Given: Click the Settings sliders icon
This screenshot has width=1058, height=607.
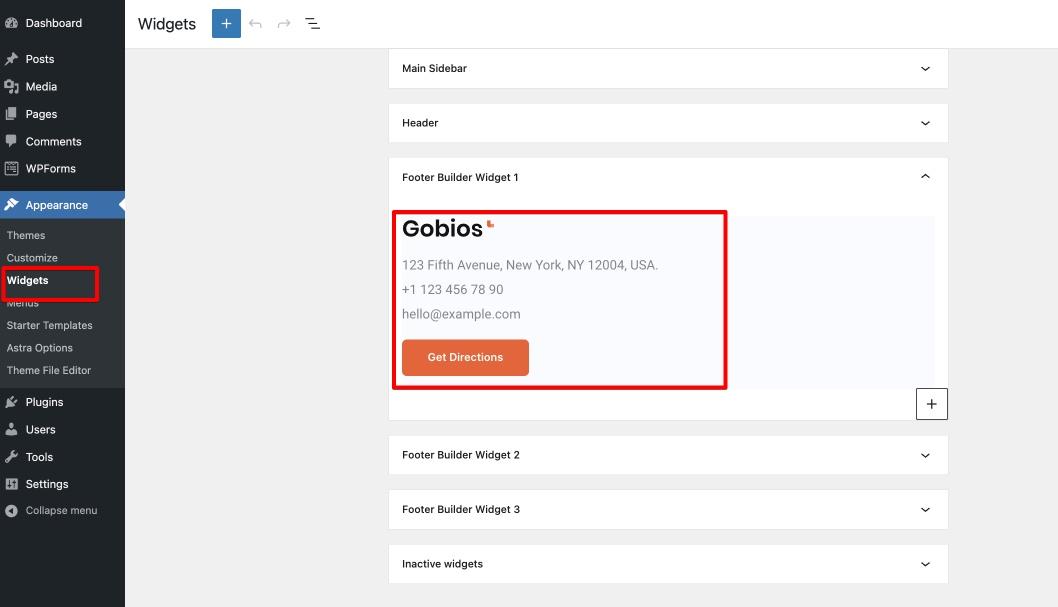Looking at the screenshot, I should 11,484.
